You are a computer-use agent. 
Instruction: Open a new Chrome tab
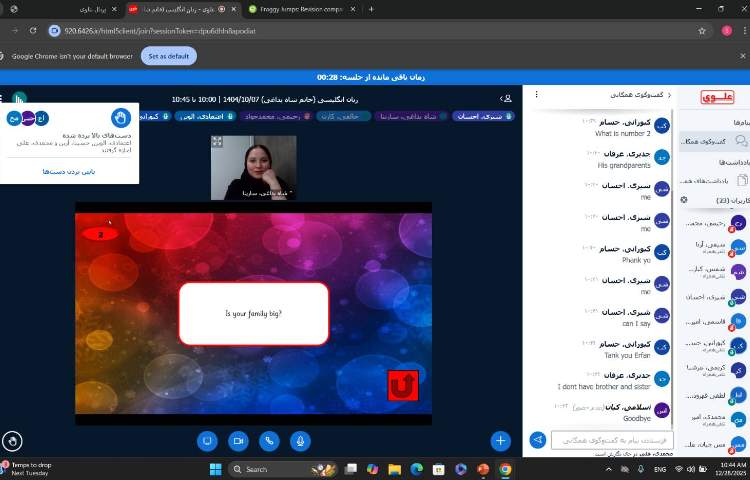(371, 9)
